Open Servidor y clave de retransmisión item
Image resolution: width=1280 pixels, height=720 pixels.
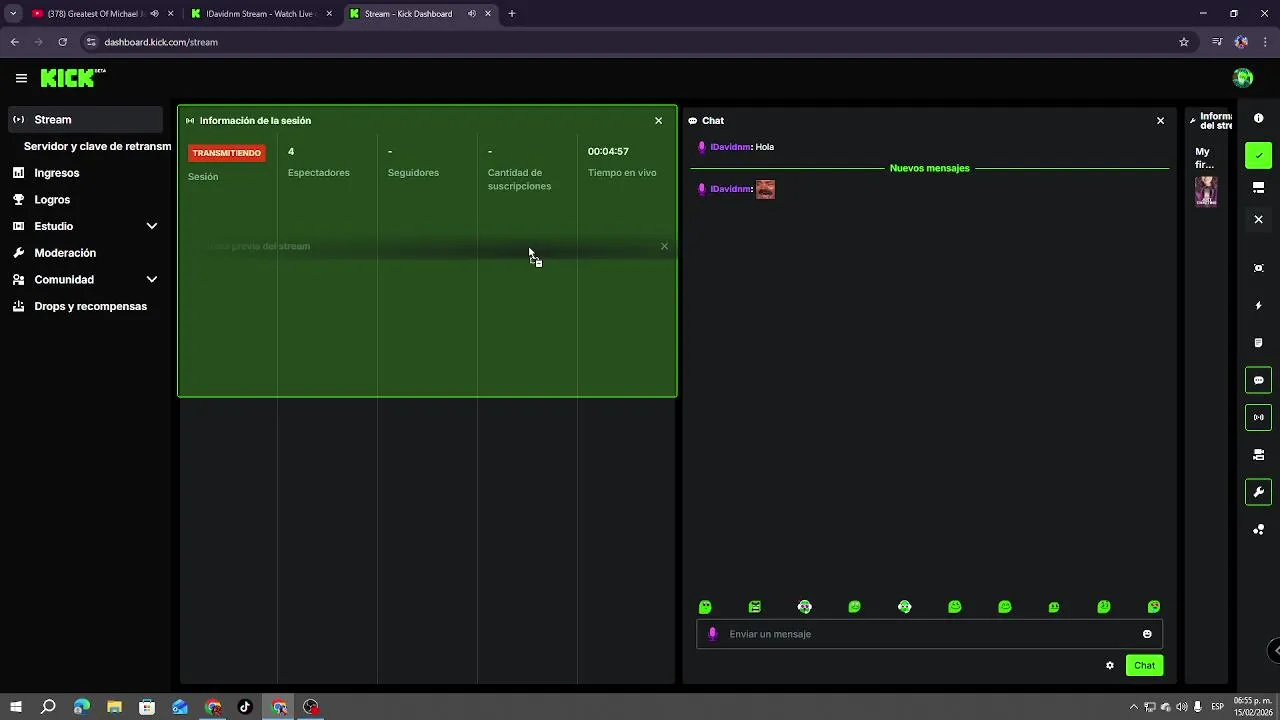(x=97, y=146)
